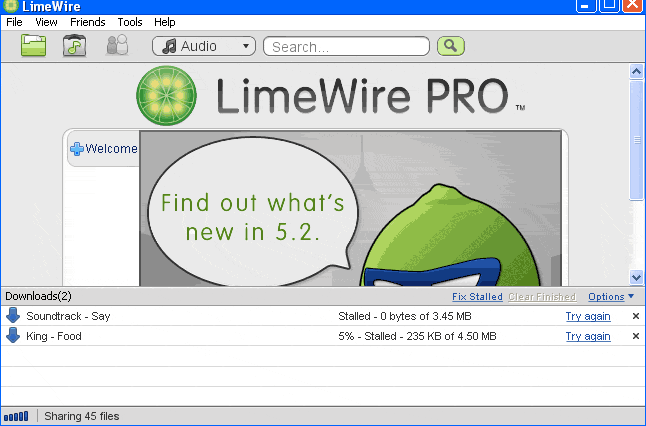Click the vertical scrollbar thumb
The width and height of the screenshot is (646, 426).
click(637, 140)
